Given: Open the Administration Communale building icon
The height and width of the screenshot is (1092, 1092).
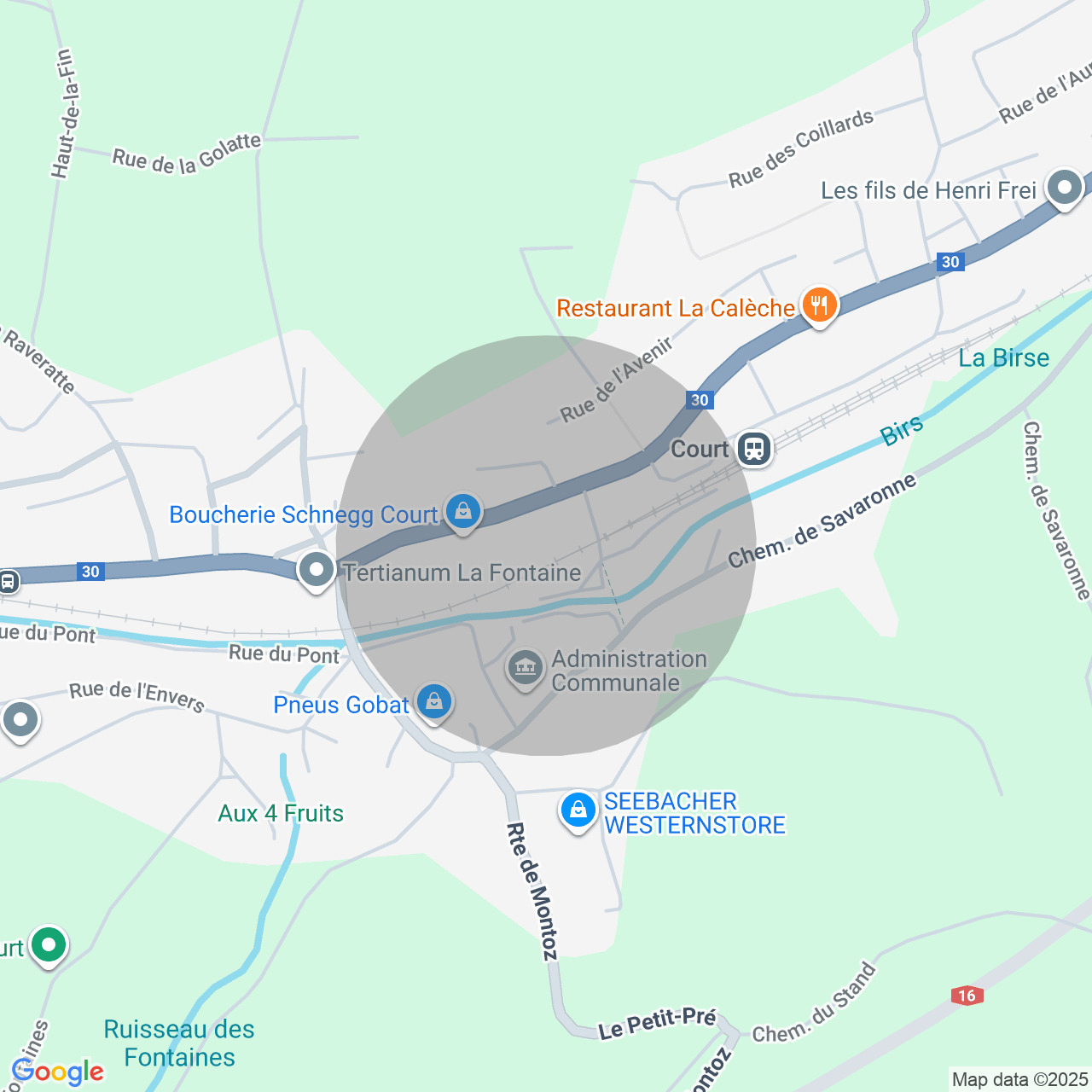Looking at the screenshot, I should click(x=526, y=668).
